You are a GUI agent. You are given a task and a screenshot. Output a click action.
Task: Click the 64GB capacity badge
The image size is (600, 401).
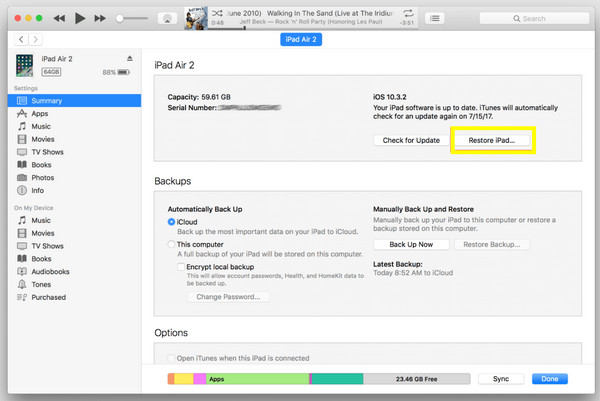51,72
